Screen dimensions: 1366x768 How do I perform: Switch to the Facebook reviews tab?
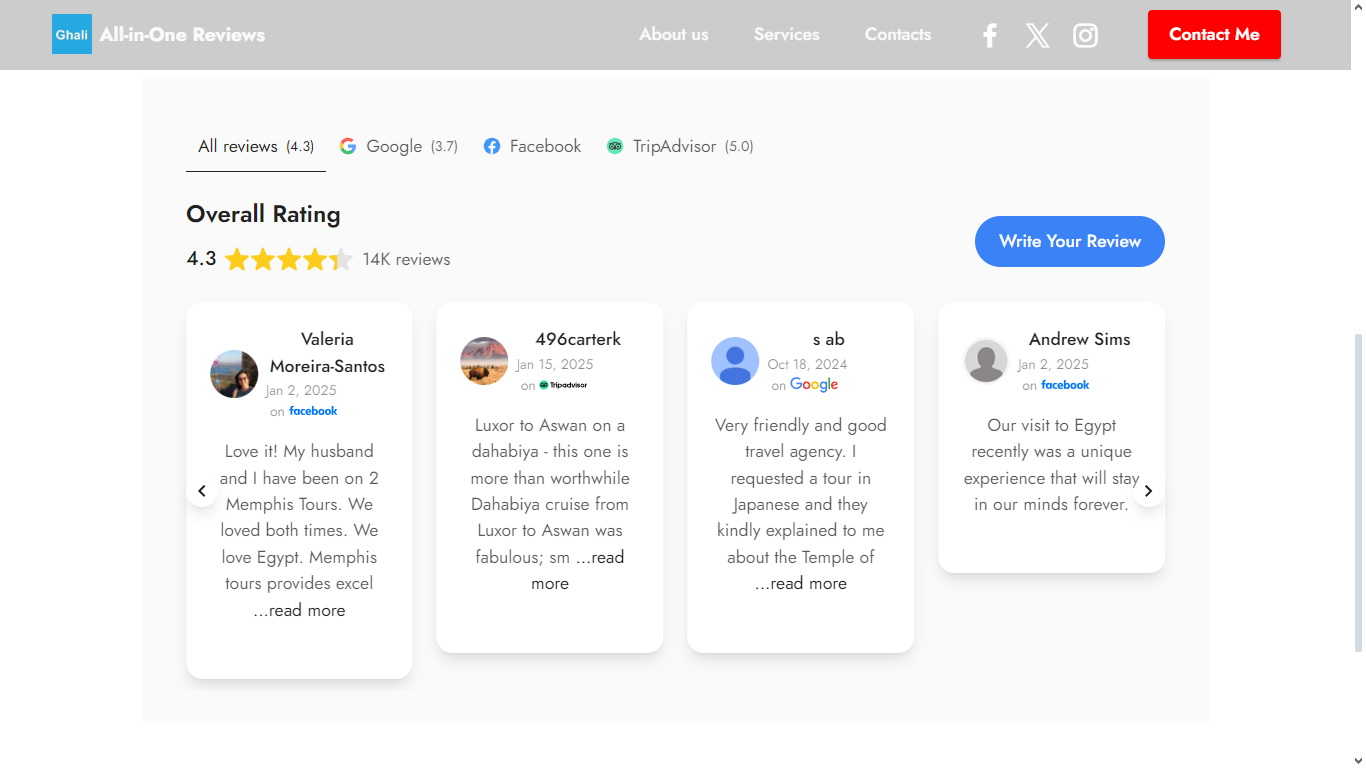click(532, 146)
